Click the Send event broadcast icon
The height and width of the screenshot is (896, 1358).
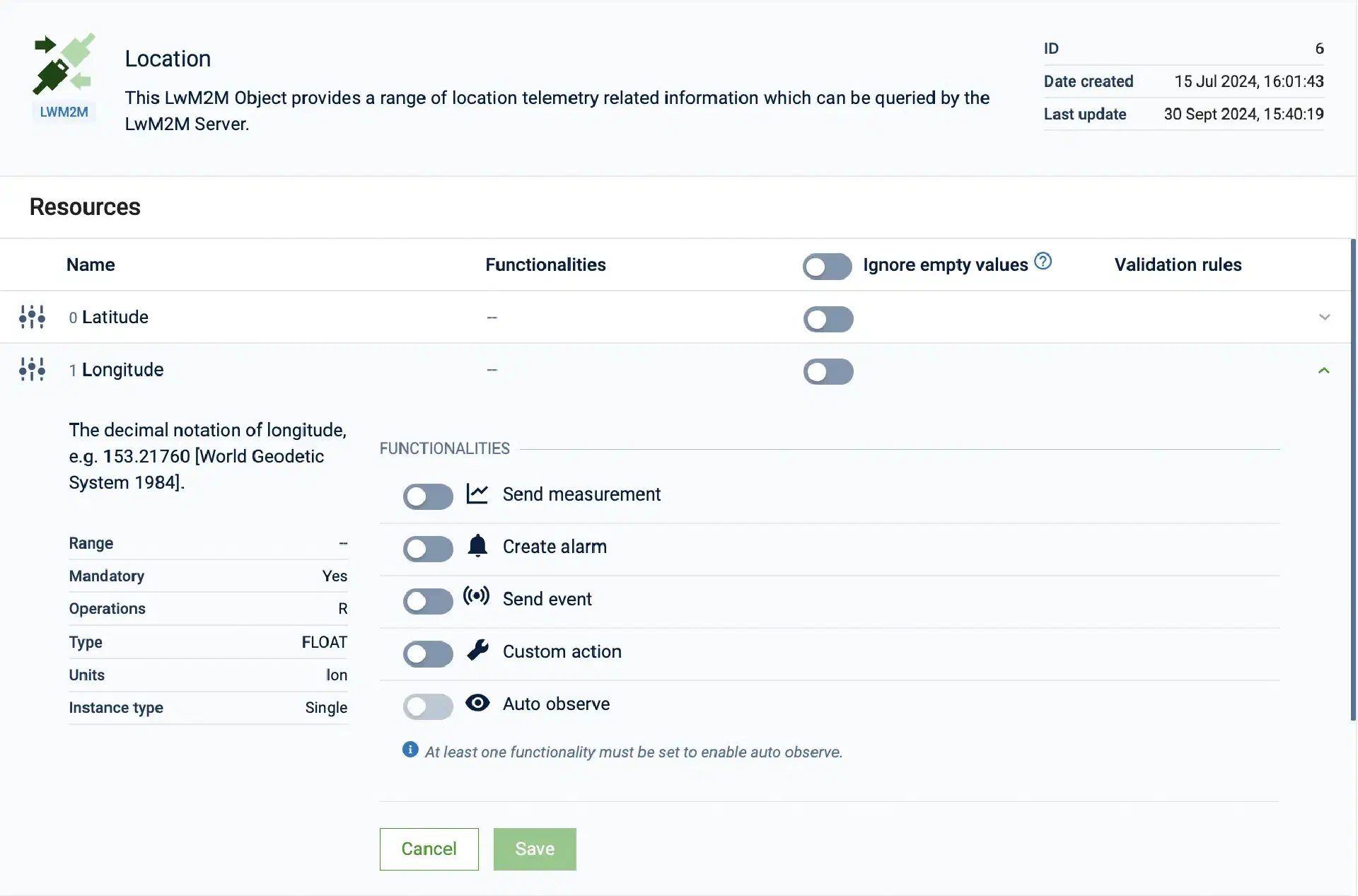(x=476, y=596)
